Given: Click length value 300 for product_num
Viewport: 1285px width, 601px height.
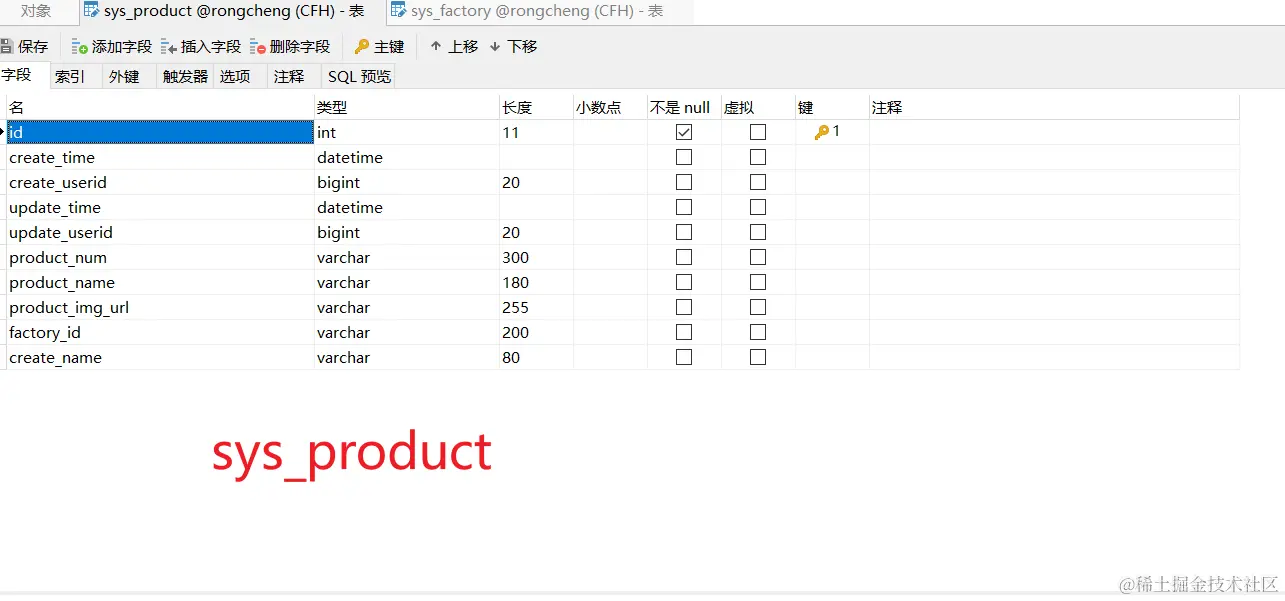Looking at the screenshot, I should pyautogui.click(x=516, y=257).
